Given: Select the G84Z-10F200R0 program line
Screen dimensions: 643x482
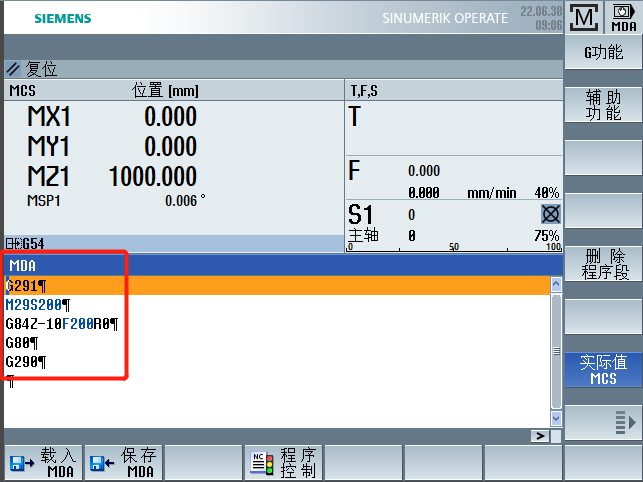Looking at the screenshot, I should coord(62,324).
